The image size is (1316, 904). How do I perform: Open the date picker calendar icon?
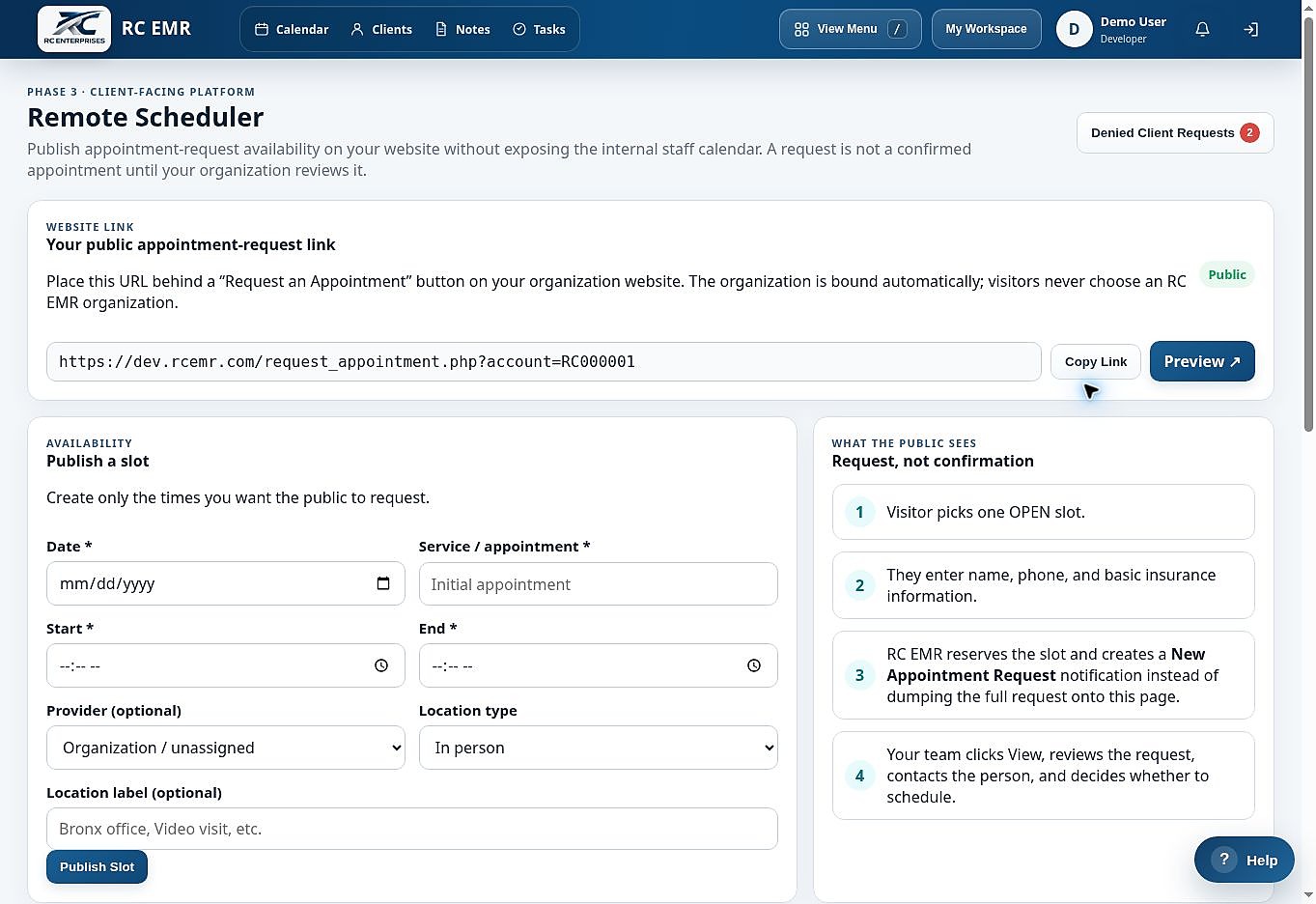pyautogui.click(x=383, y=583)
